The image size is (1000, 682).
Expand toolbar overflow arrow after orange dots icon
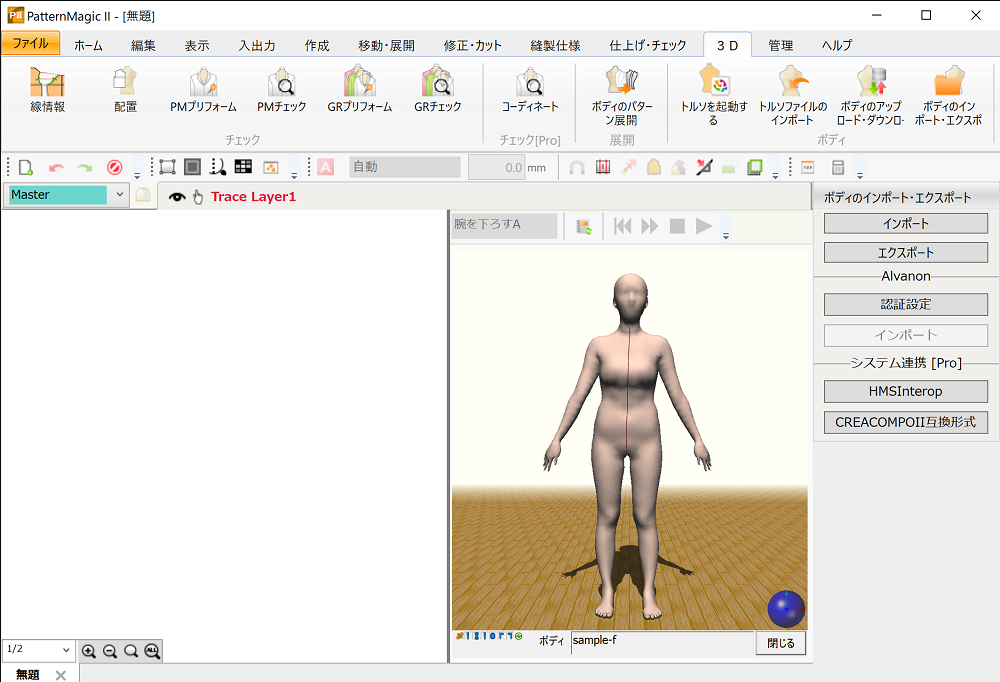coord(294,175)
